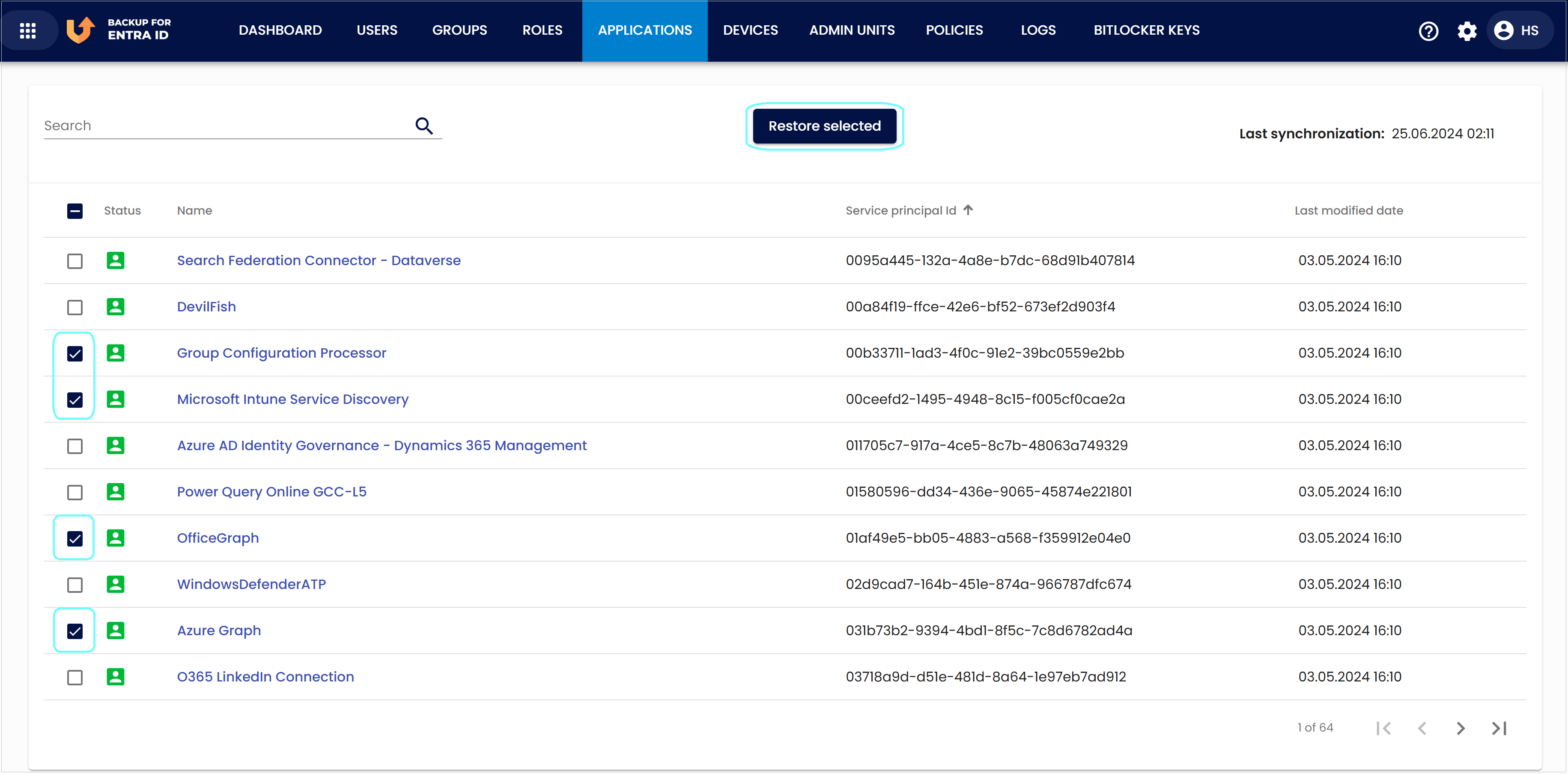The height and width of the screenshot is (774, 1568).
Task: Sort by the Status column header
Action: 122,211
